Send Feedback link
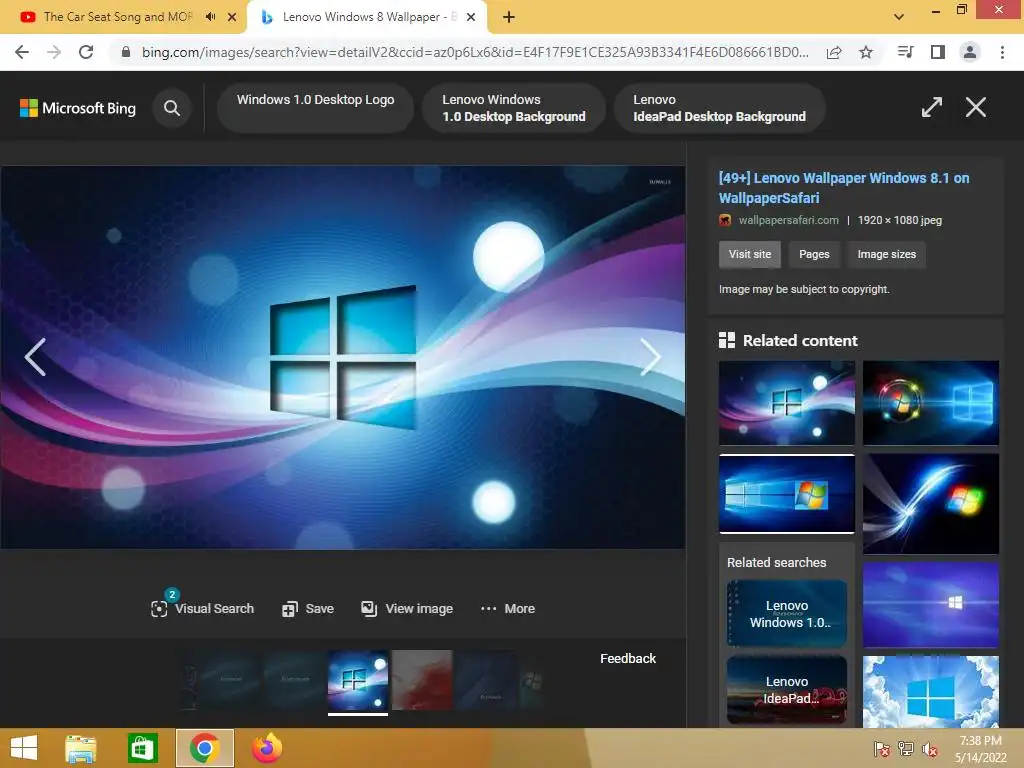Viewport: 1024px width, 768px height. pos(628,658)
